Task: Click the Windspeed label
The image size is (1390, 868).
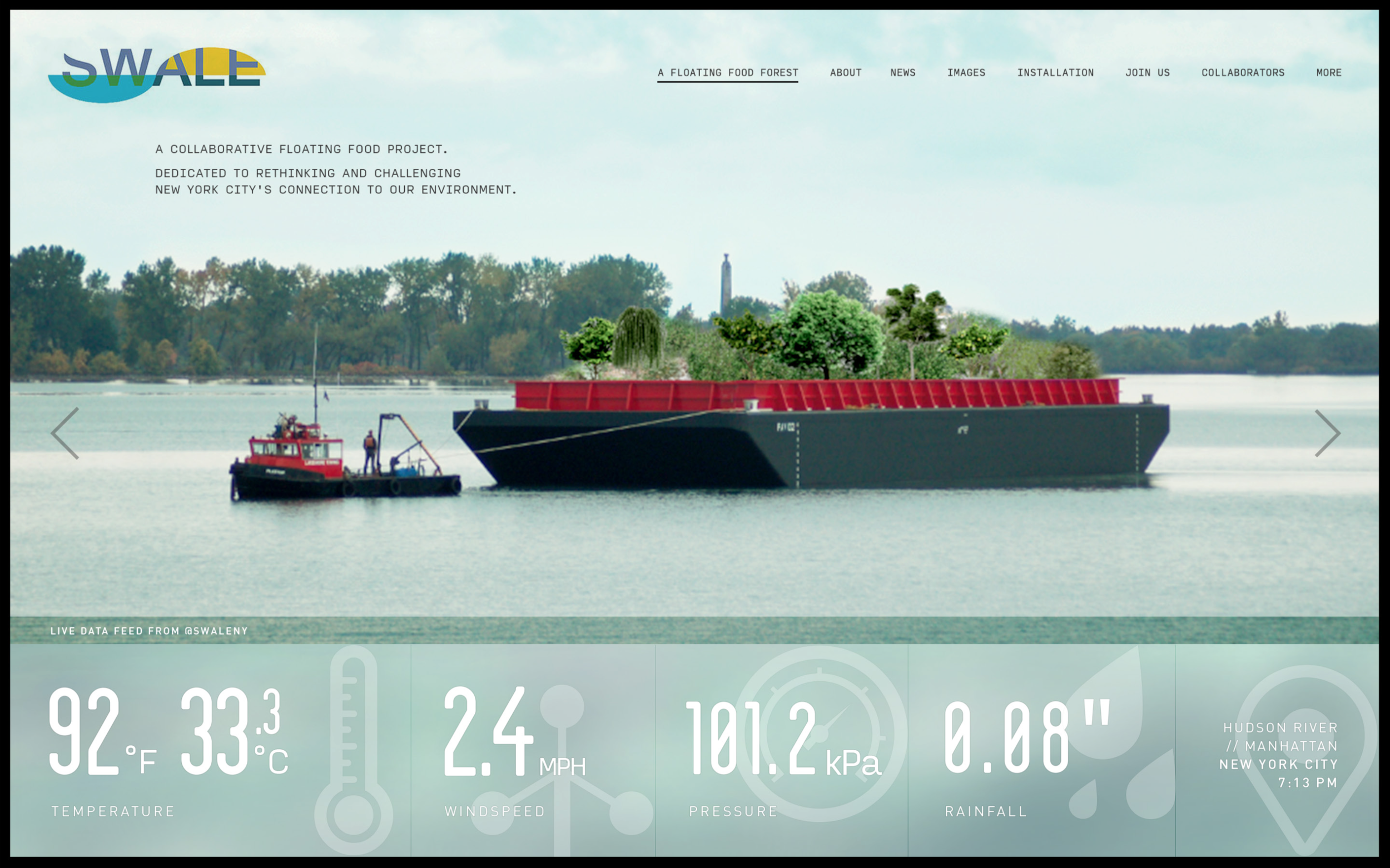Action: 494,811
